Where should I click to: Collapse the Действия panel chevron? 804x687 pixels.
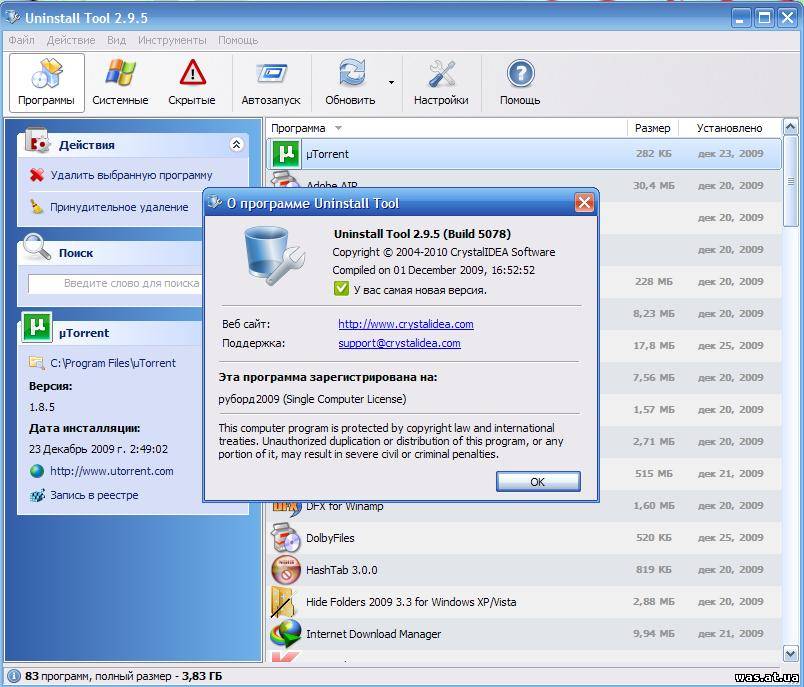pyautogui.click(x=236, y=145)
